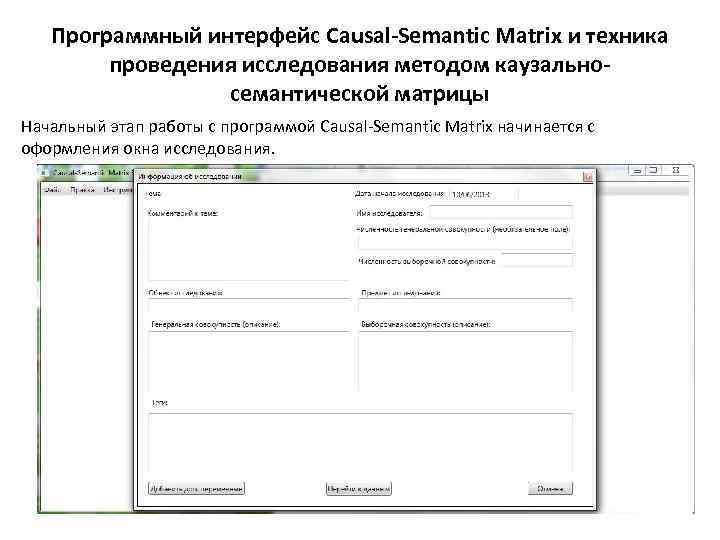Viewport: 720px width, 540px height.
Task: Click the 'Цели' large text area
Action: coord(360,443)
